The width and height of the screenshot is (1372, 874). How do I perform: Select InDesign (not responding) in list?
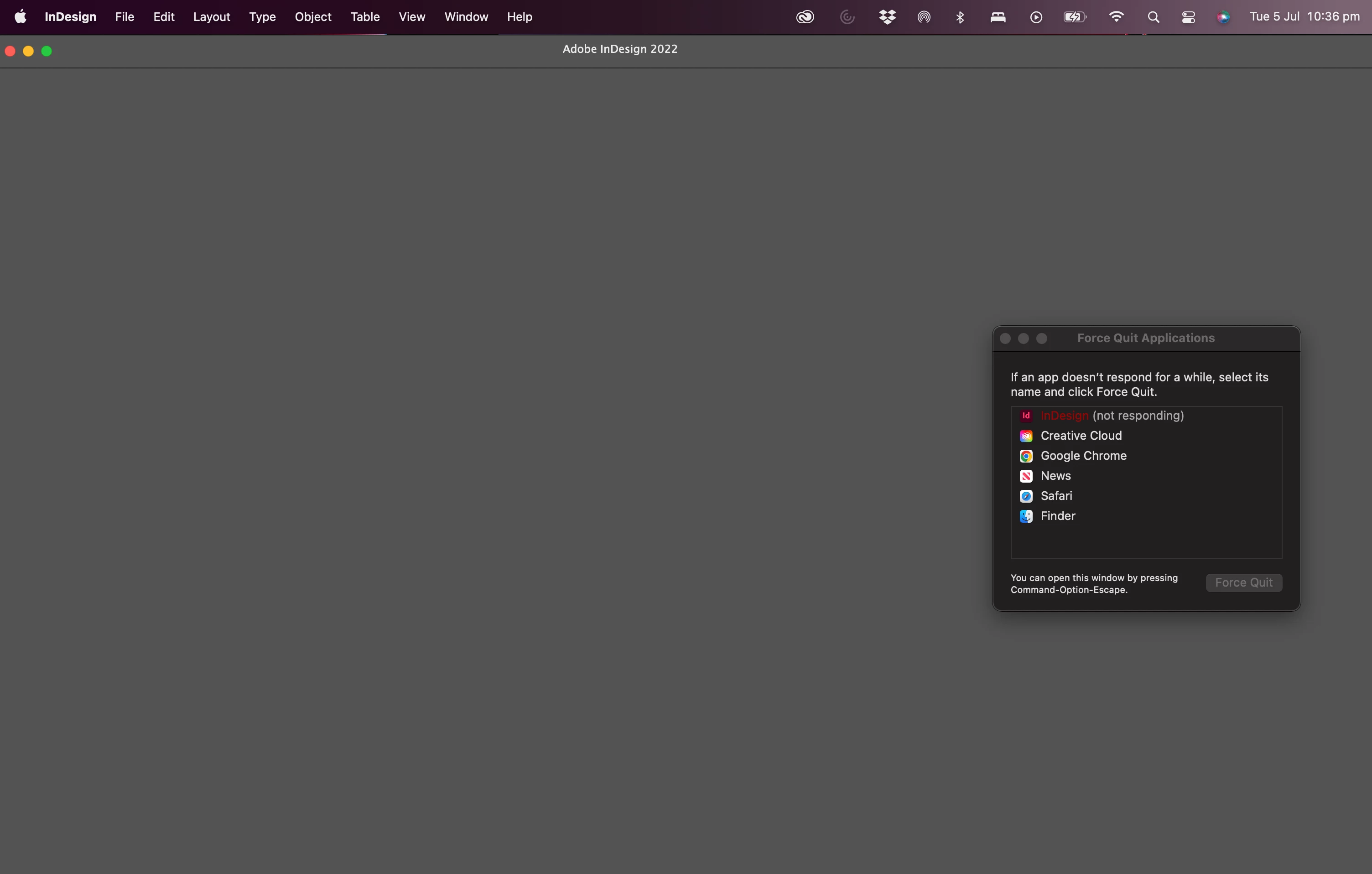1111,416
